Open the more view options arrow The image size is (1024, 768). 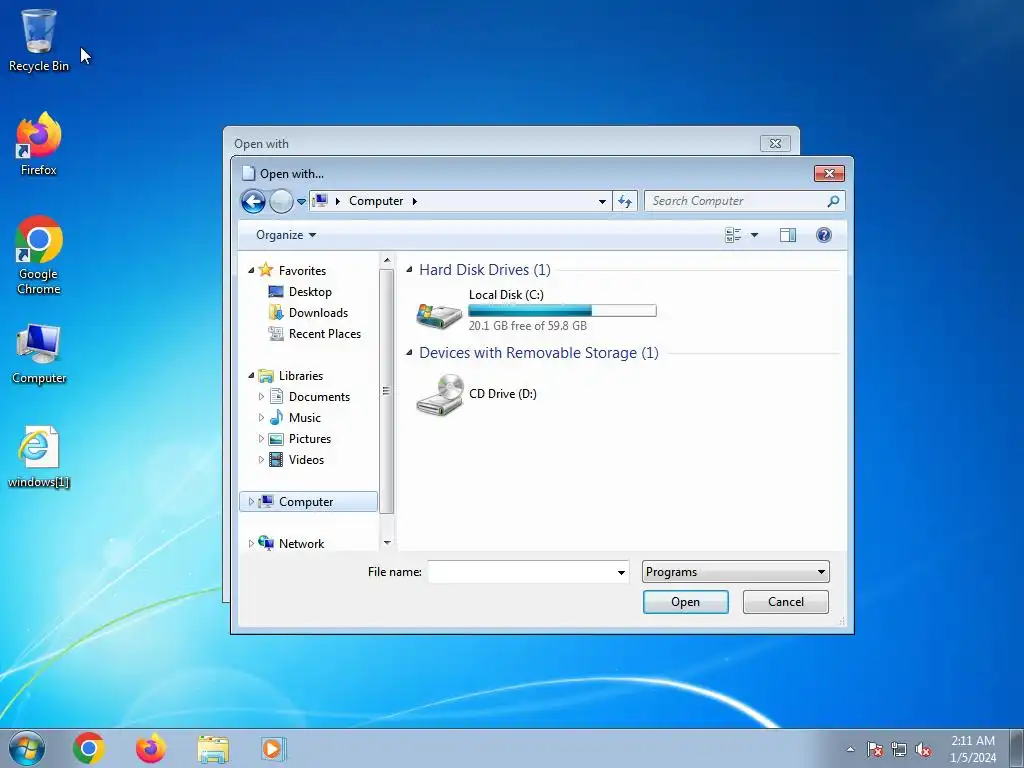754,235
